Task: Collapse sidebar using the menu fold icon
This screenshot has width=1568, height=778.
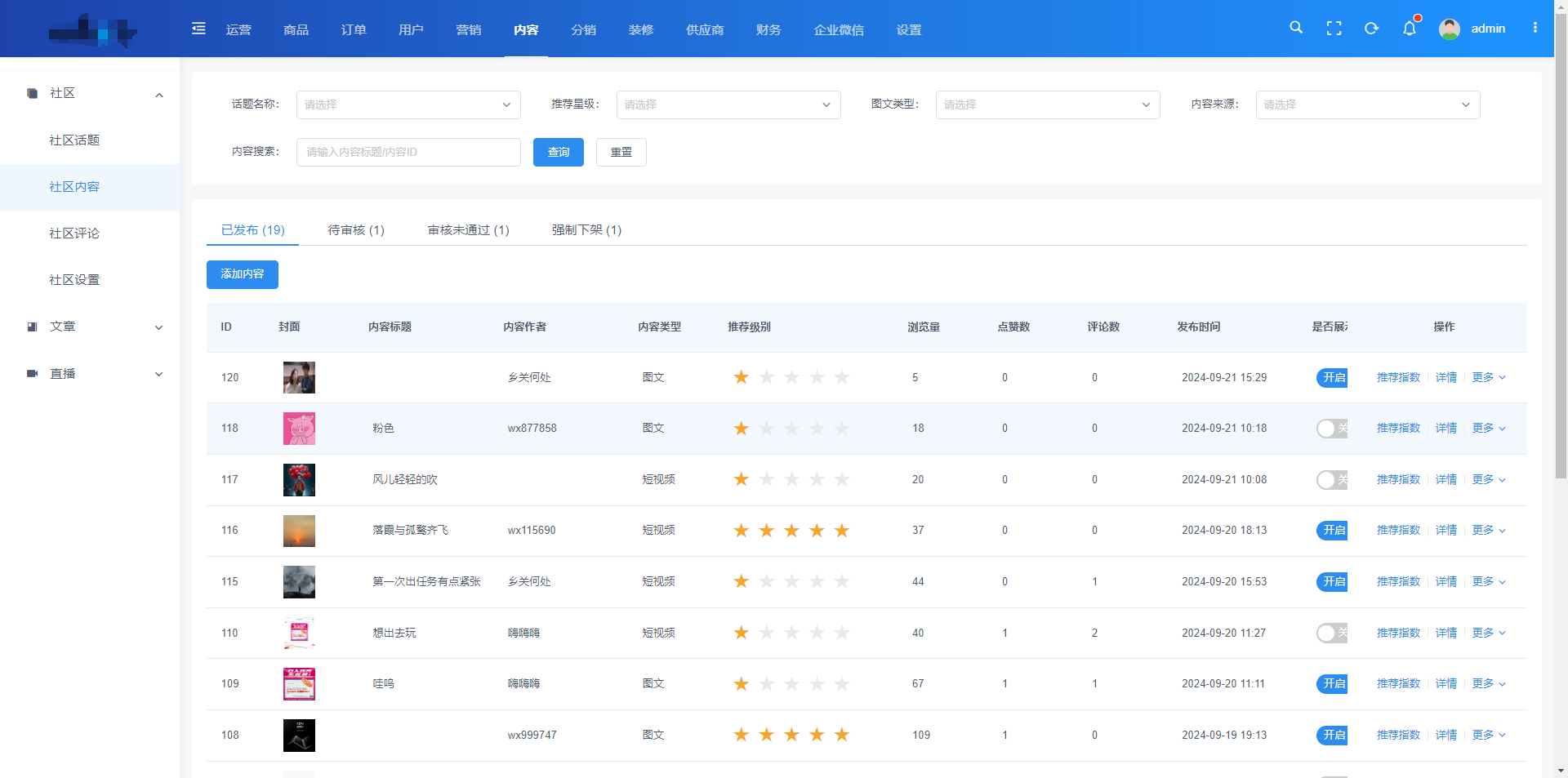Action: [x=198, y=29]
